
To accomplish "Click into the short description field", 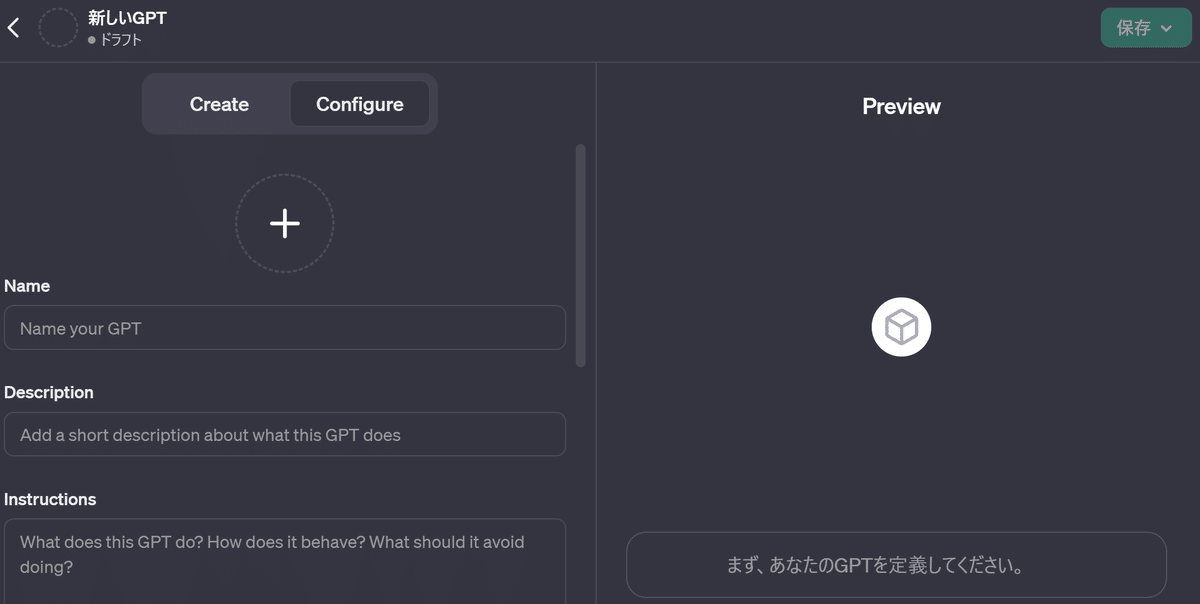I will click(x=285, y=435).
